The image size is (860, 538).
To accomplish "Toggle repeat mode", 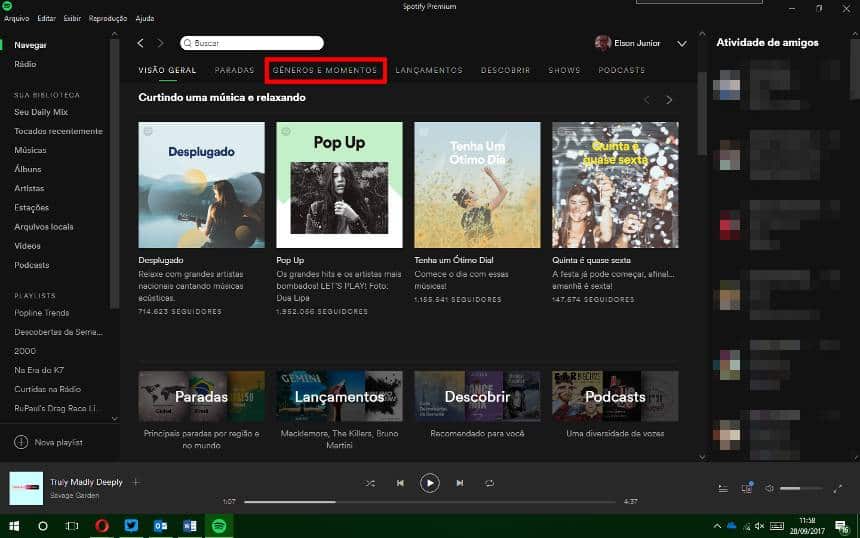I will tap(489, 483).
